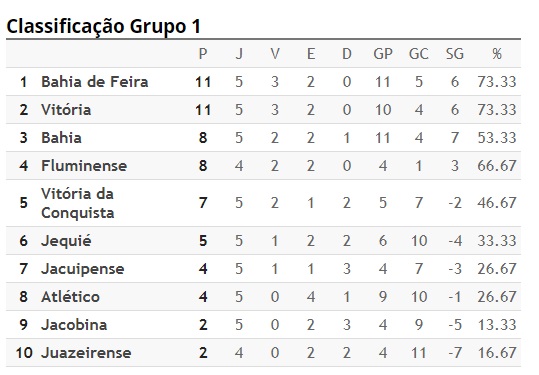Select the Vitória team row

(263, 110)
